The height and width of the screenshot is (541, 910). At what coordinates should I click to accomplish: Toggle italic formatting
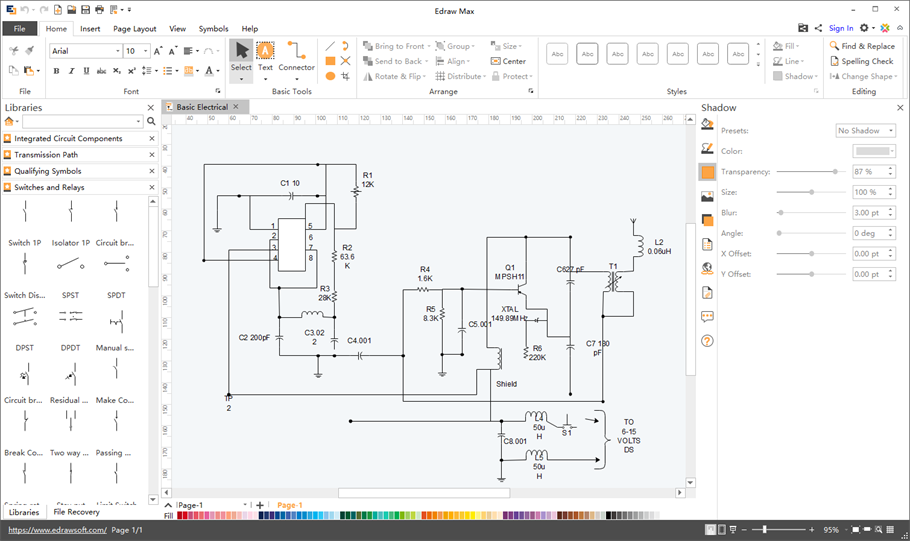71,71
